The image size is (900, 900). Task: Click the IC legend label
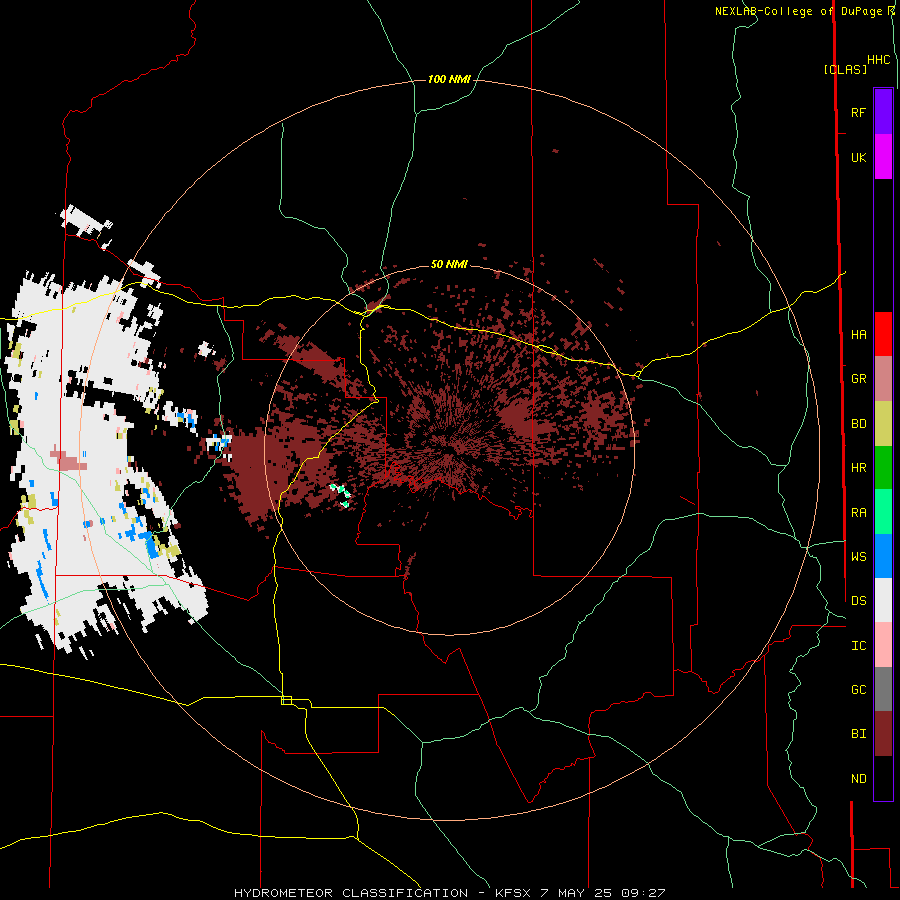coord(858,646)
